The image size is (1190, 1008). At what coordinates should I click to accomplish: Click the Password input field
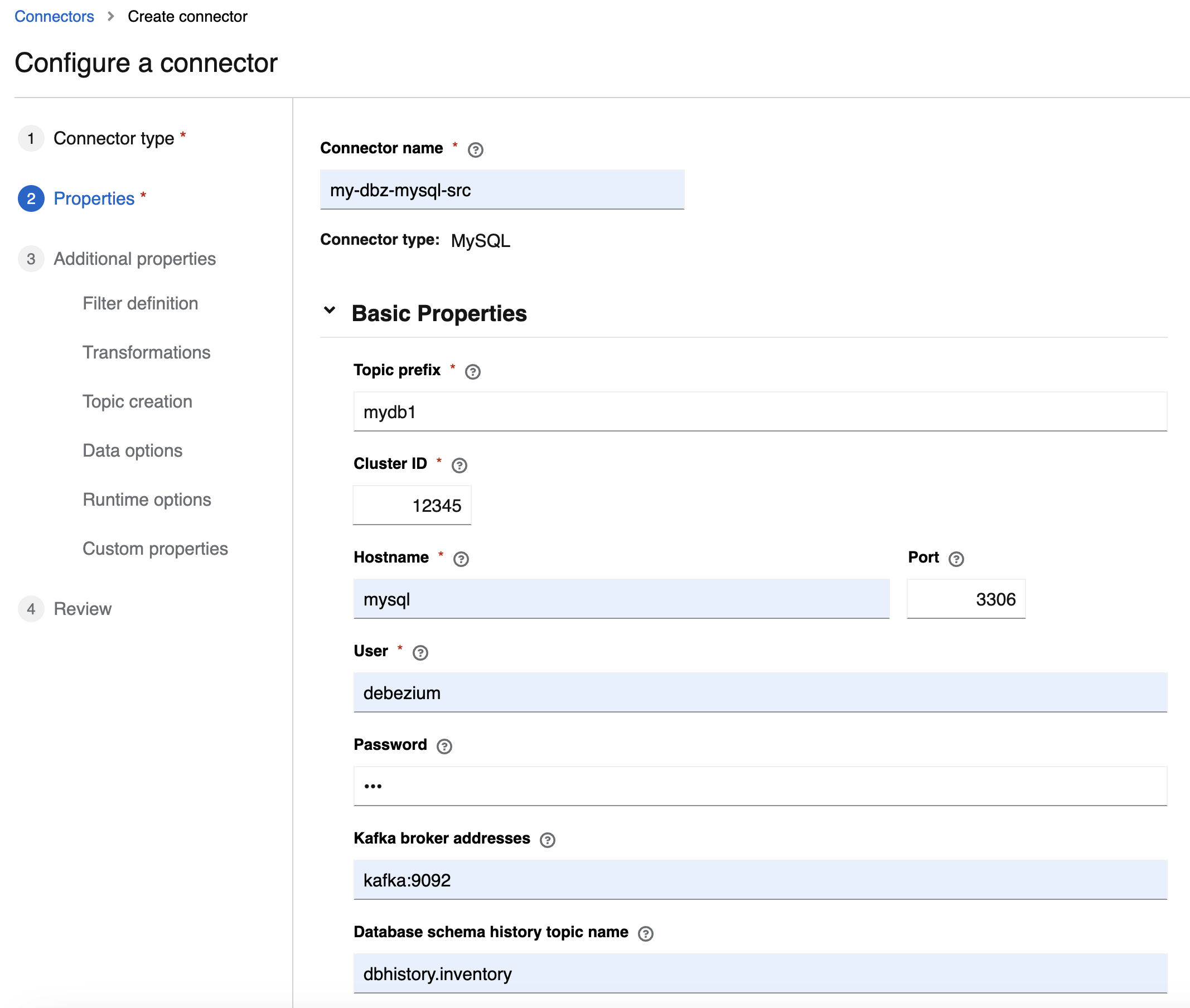760,786
